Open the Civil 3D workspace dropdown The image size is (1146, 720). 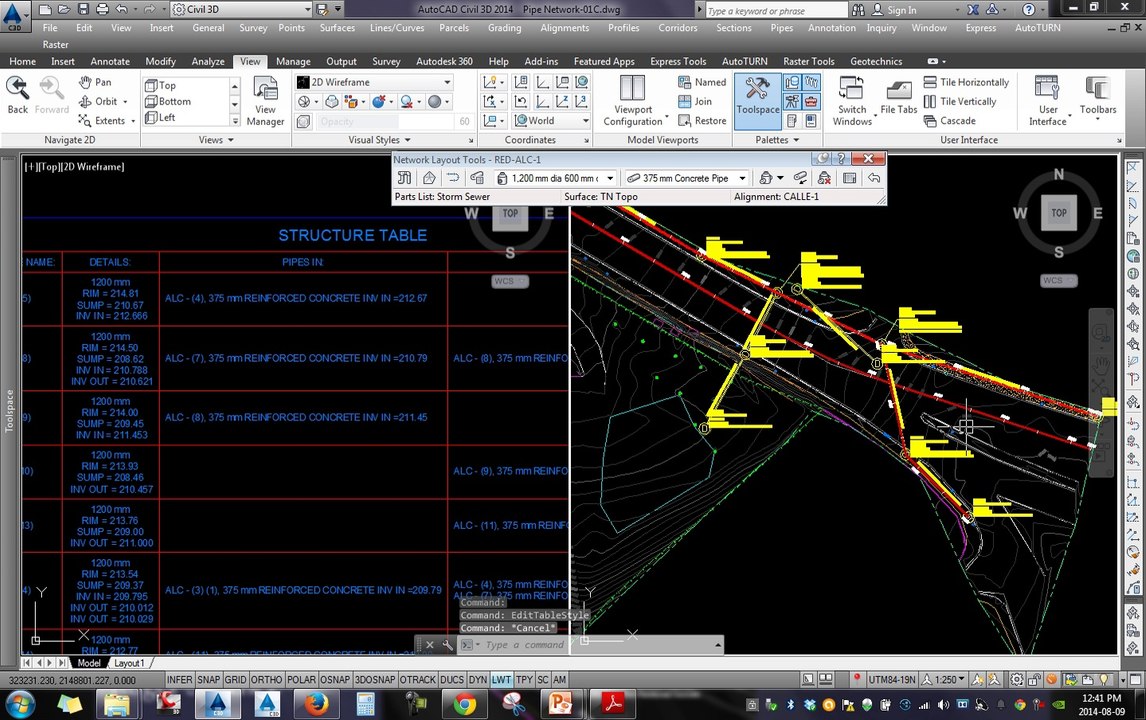[x=242, y=10]
